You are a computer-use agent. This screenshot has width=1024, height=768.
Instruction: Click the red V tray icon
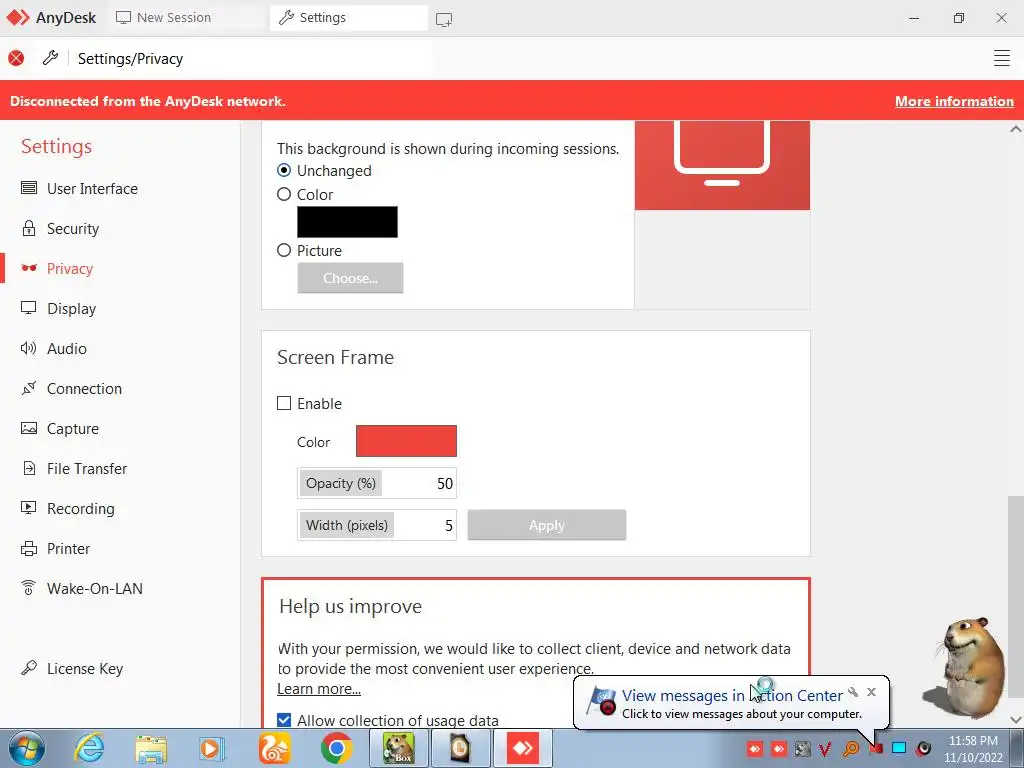click(825, 748)
